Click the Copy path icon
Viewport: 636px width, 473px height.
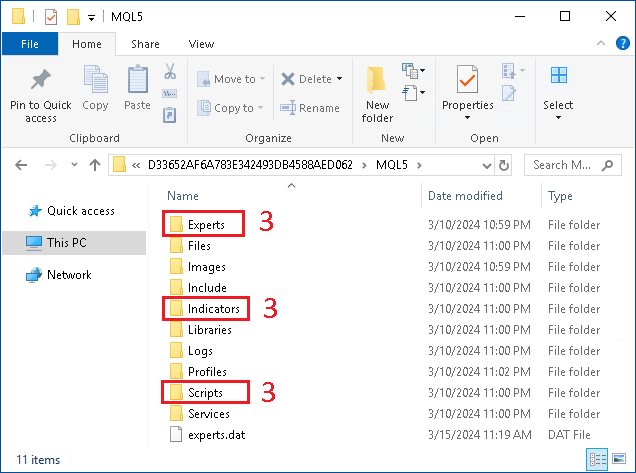(x=170, y=94)
